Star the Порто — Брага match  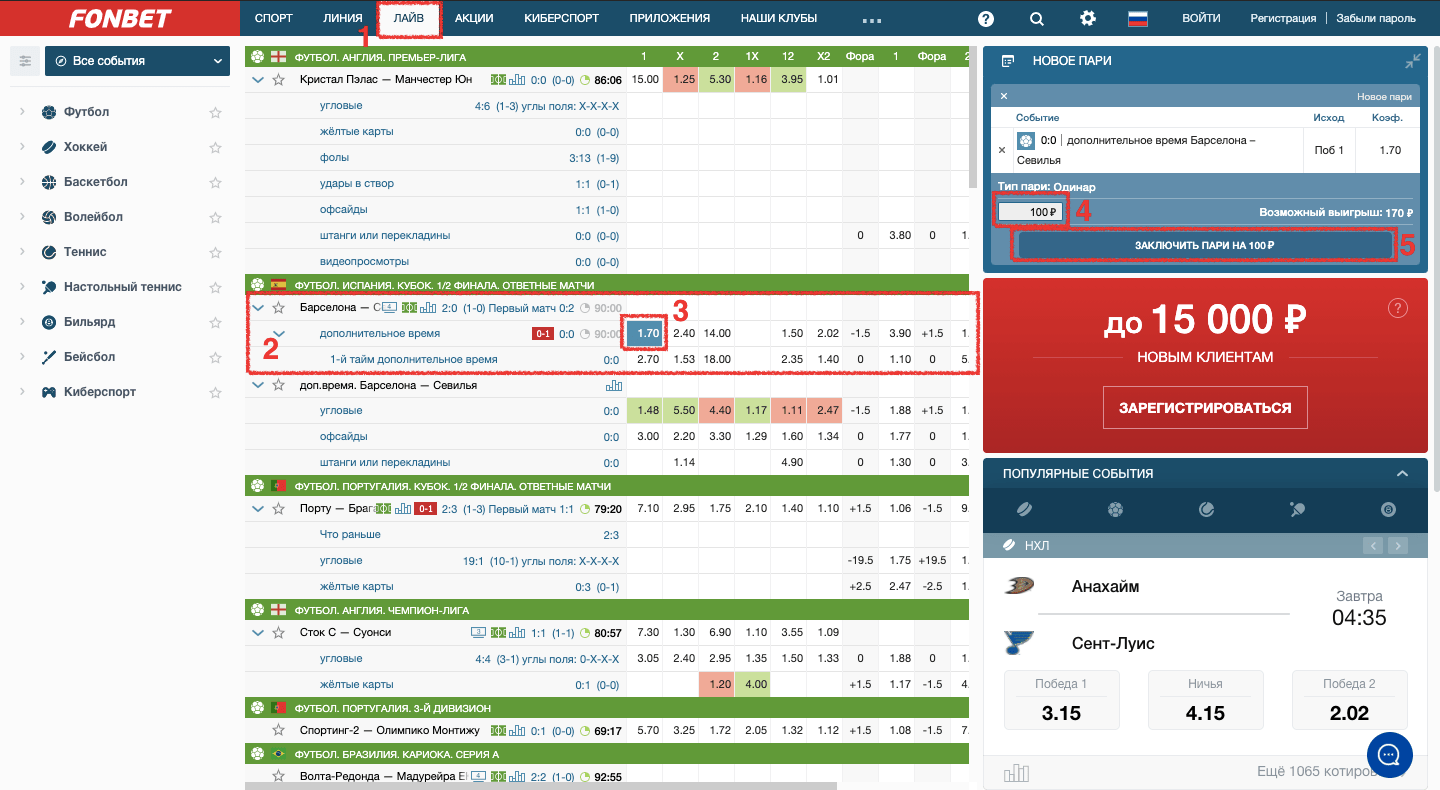[279, 509]
